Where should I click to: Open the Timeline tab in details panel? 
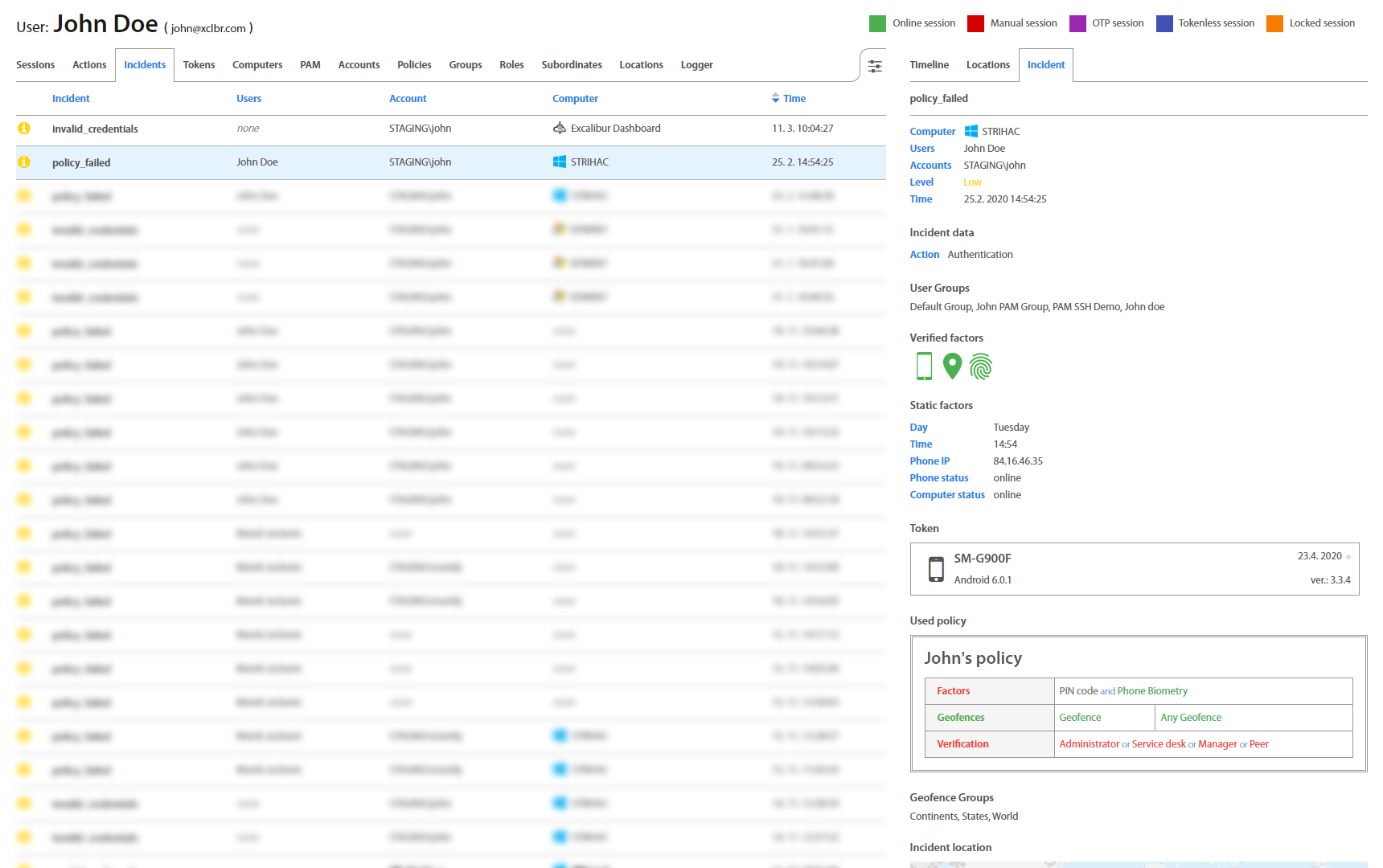tap(929, 65)
